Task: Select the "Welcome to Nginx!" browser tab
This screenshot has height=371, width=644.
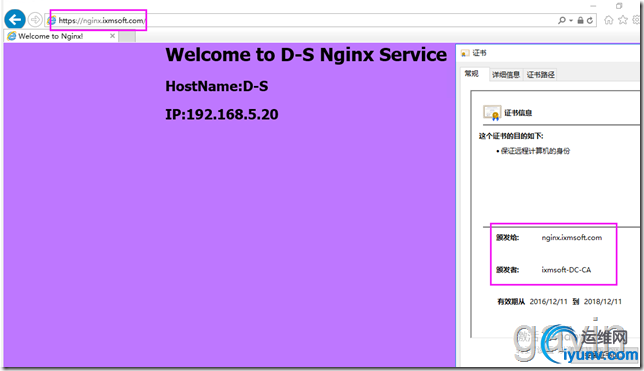Action: 61,36
